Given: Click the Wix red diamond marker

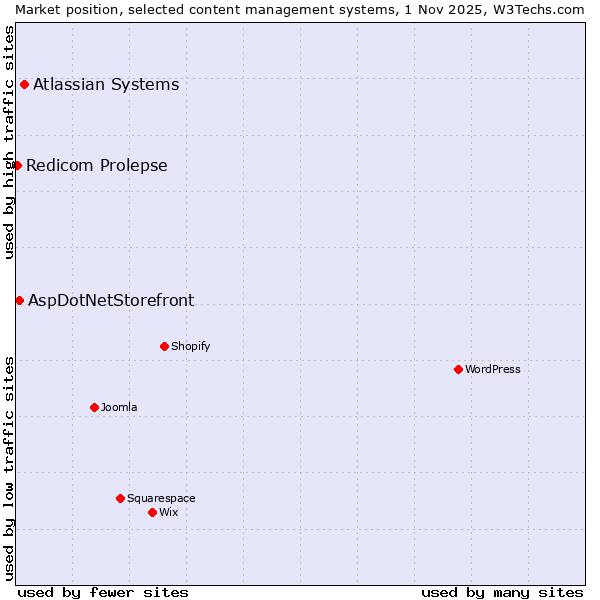Looking at the screenshot, I should [x=152, y=512].
